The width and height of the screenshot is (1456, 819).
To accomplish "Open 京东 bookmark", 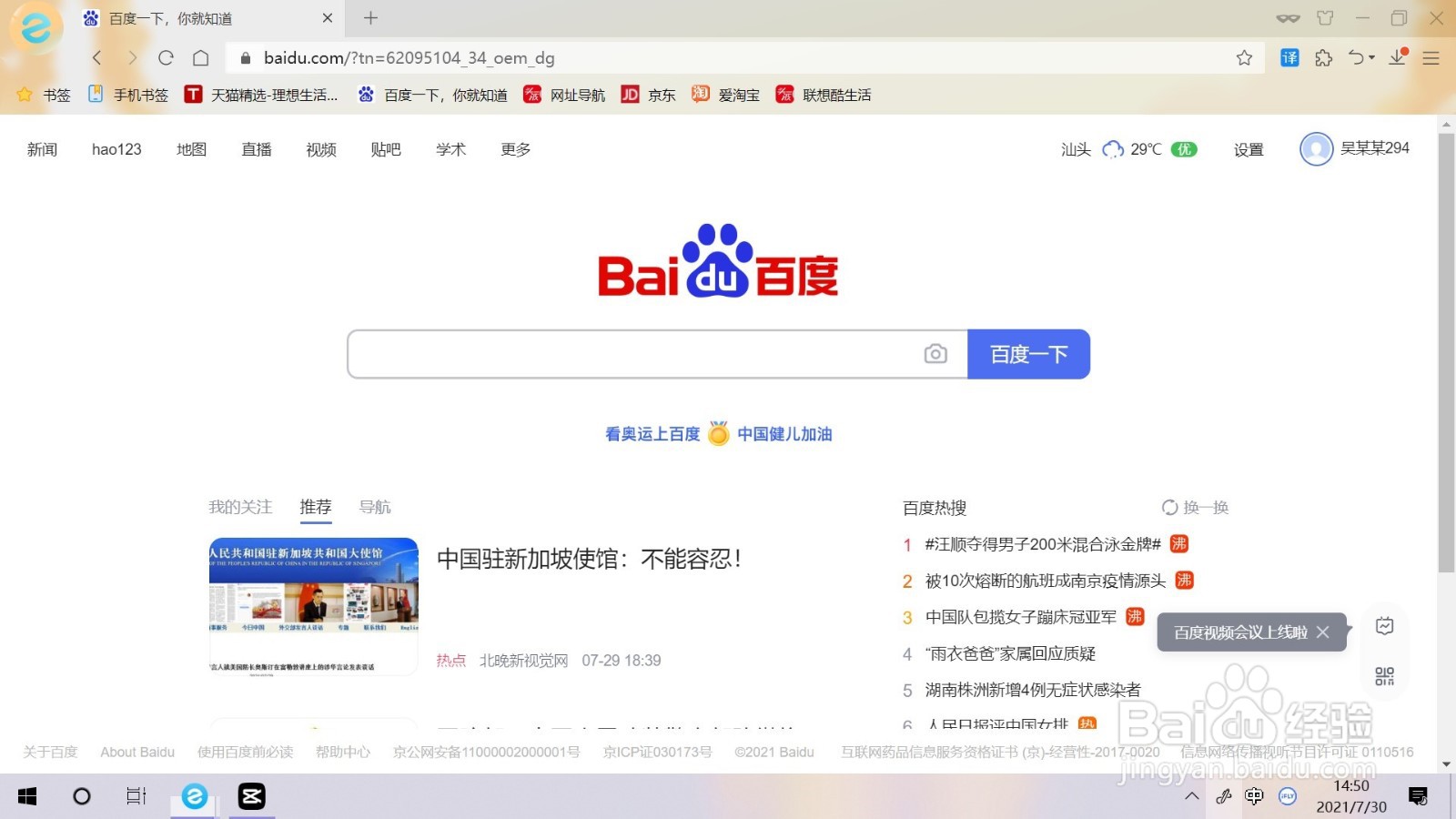I will [x=648, y=95].
